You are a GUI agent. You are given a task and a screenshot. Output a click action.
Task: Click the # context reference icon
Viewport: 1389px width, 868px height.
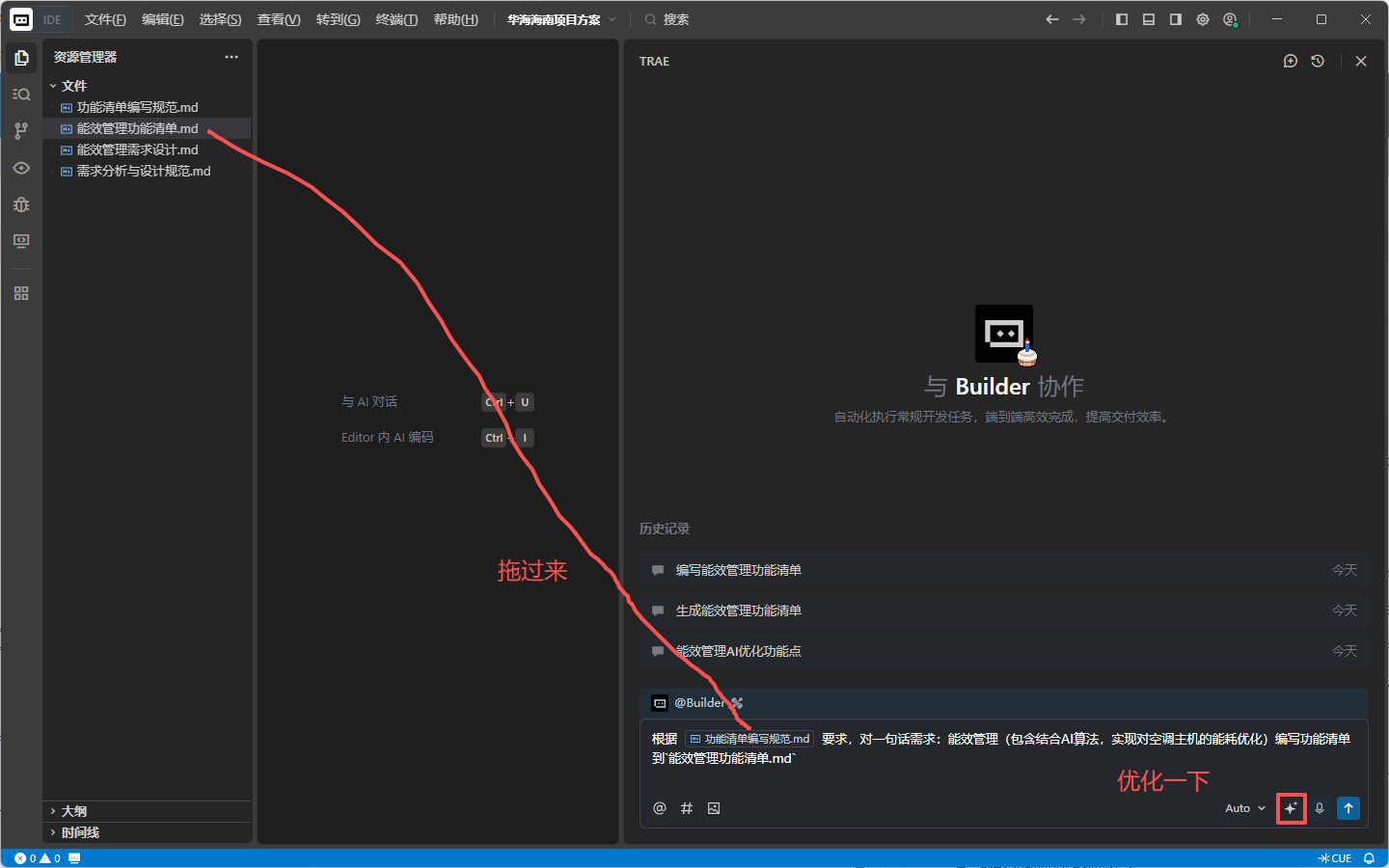[687, 808]
